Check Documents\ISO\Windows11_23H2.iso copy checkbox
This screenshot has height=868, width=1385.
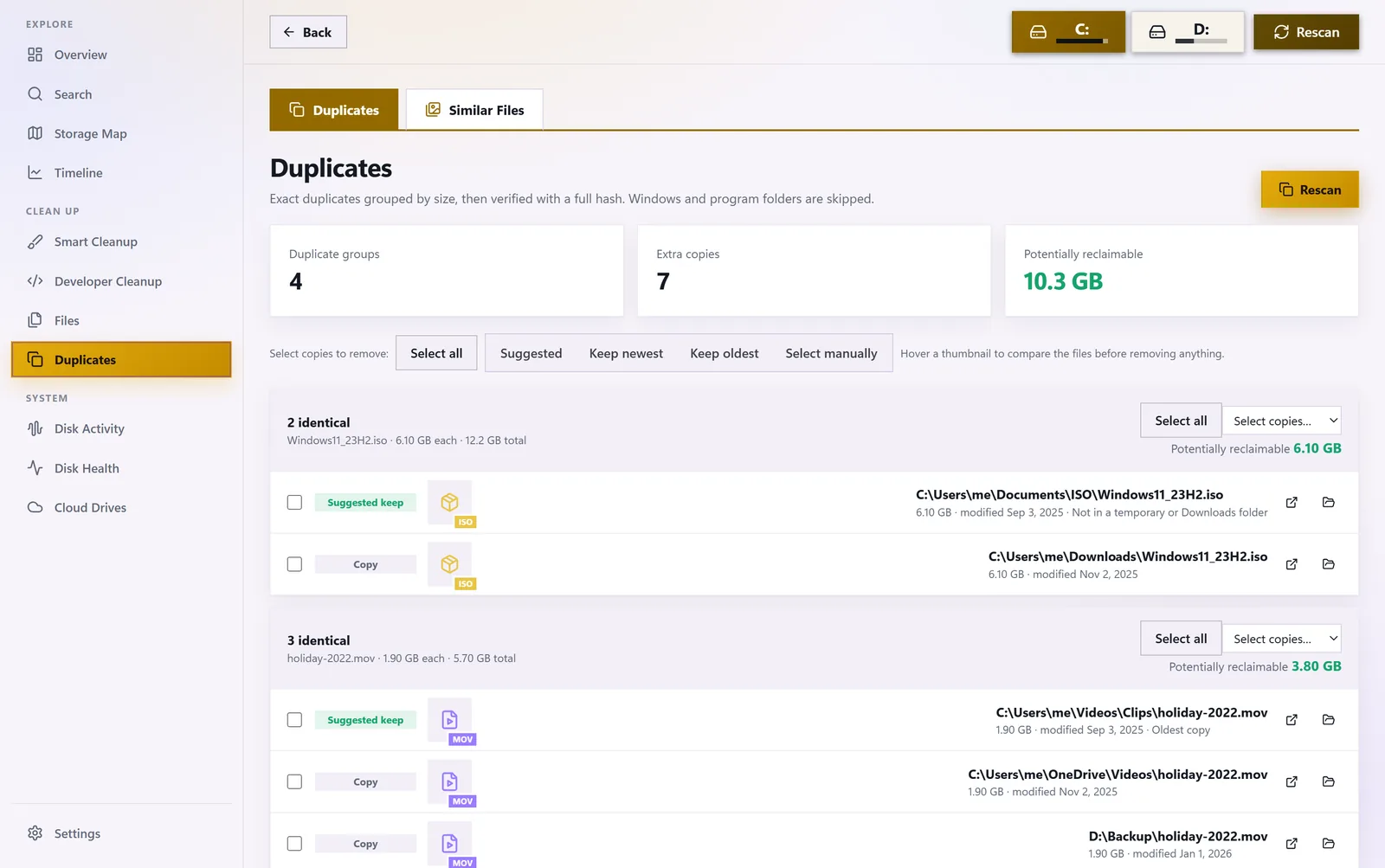[x=294, y=503]
